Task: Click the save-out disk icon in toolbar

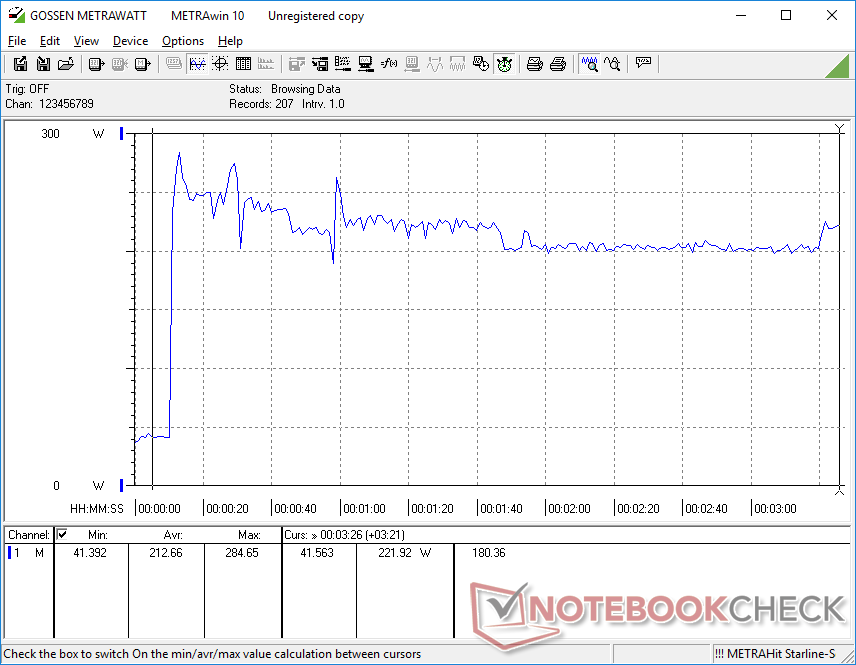Action: [20, 64]
